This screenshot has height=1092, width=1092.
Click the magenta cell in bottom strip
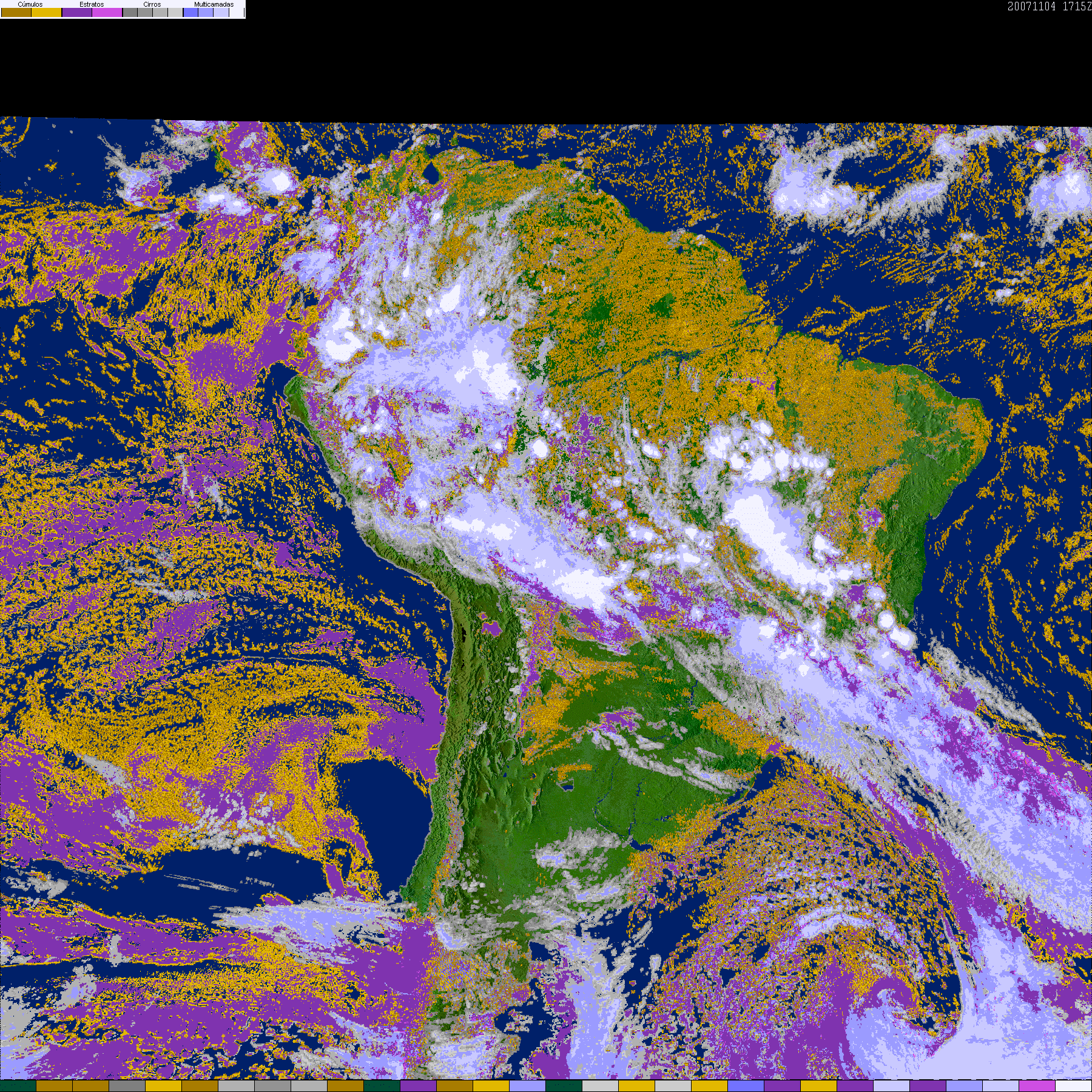pos(1037,1086)
